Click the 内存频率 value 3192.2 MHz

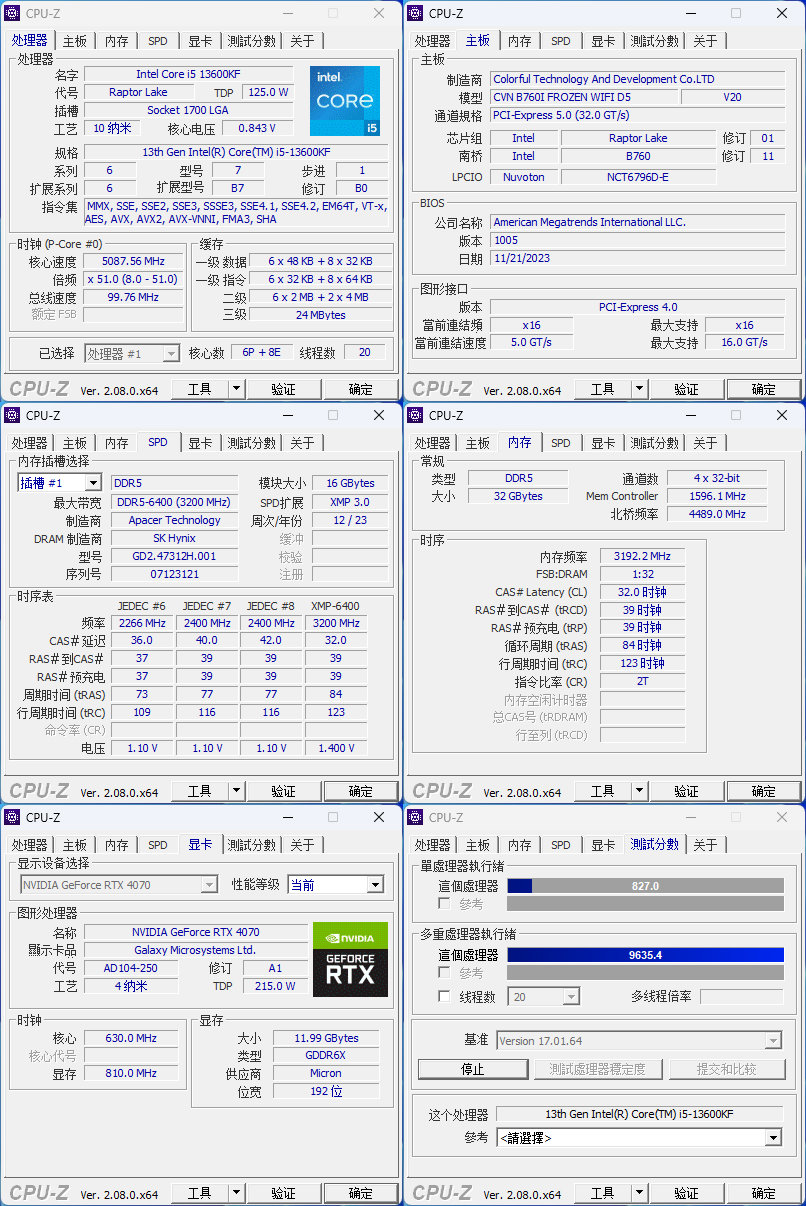click(x=641, y=556)
